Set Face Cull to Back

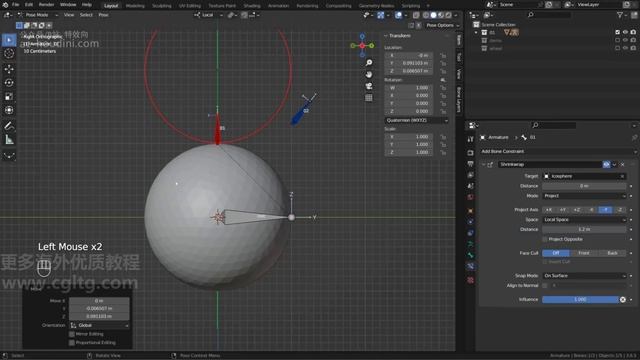(612, 253)
